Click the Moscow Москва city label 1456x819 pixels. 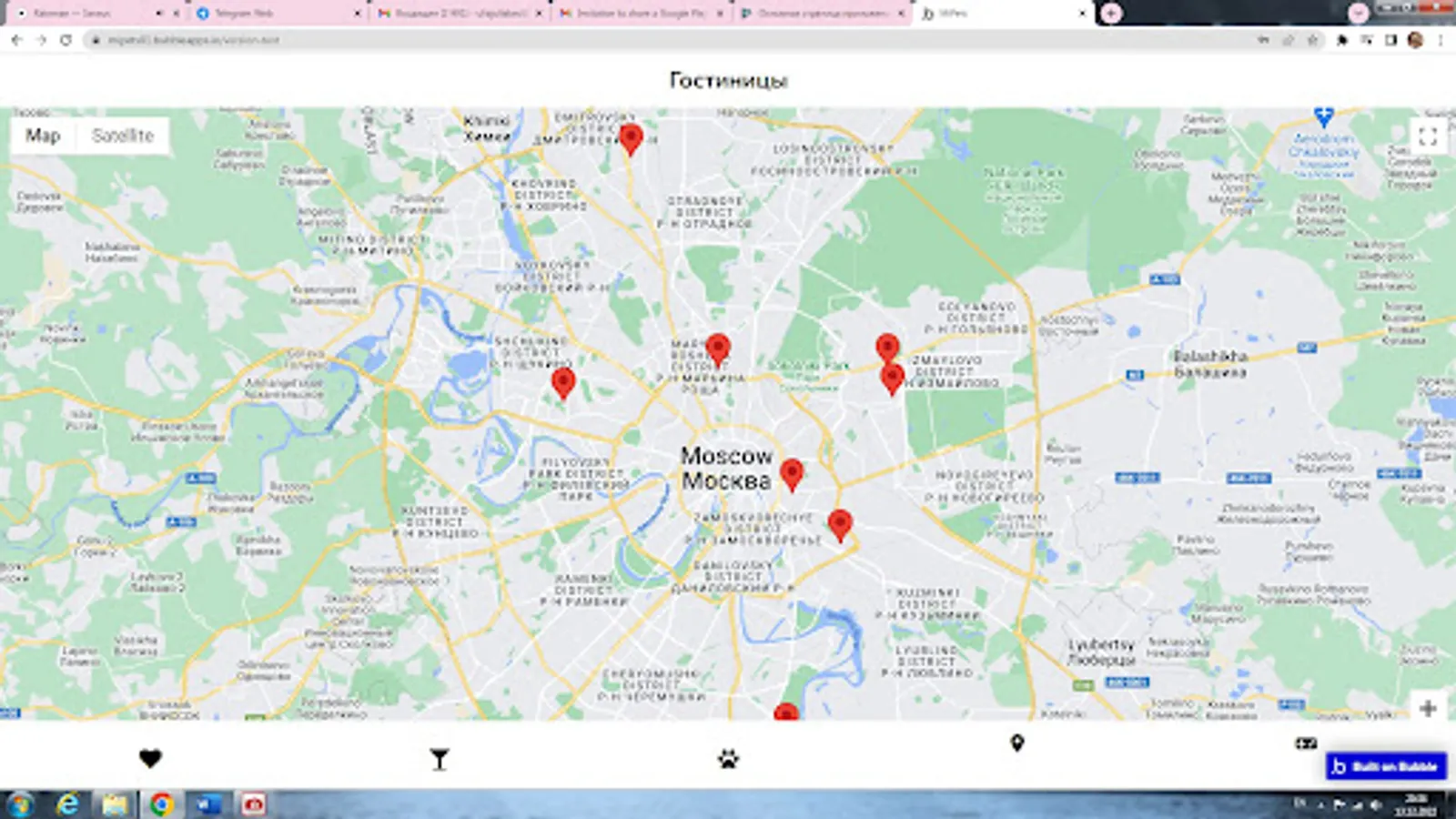(727, 468)
